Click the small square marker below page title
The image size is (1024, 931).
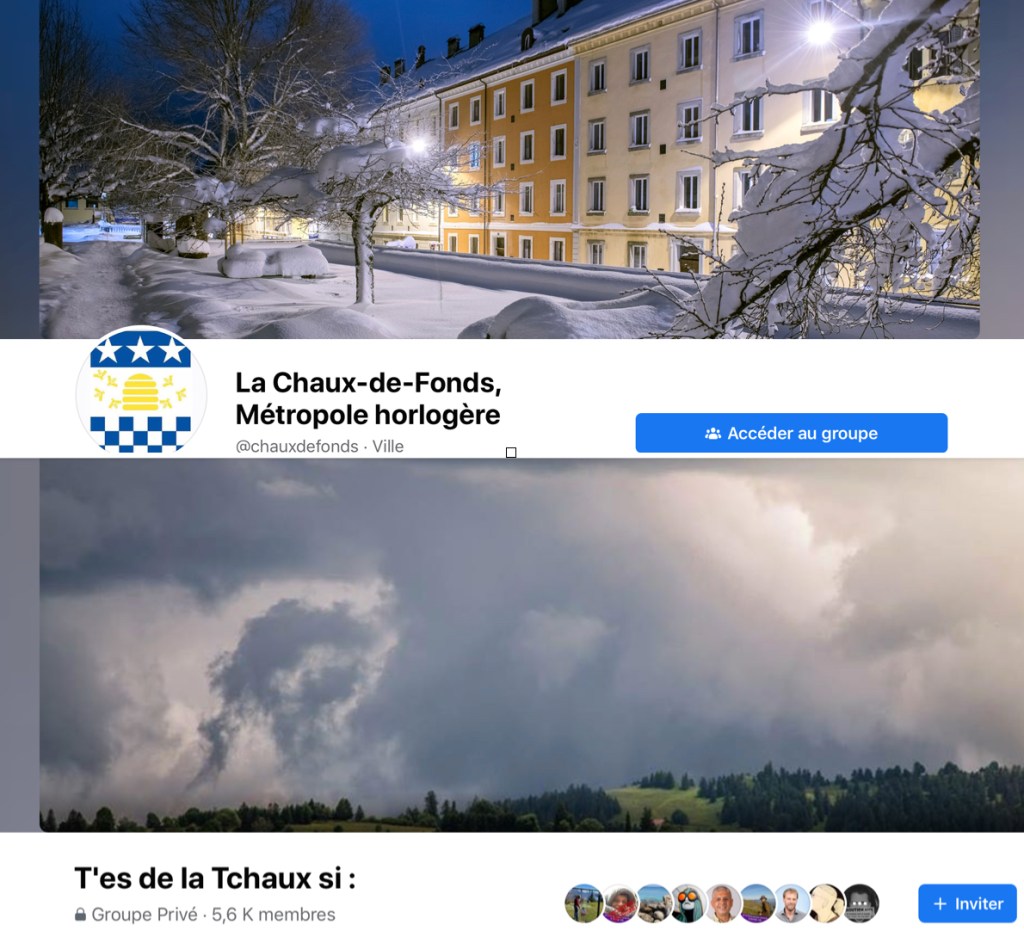coord(511,452)
